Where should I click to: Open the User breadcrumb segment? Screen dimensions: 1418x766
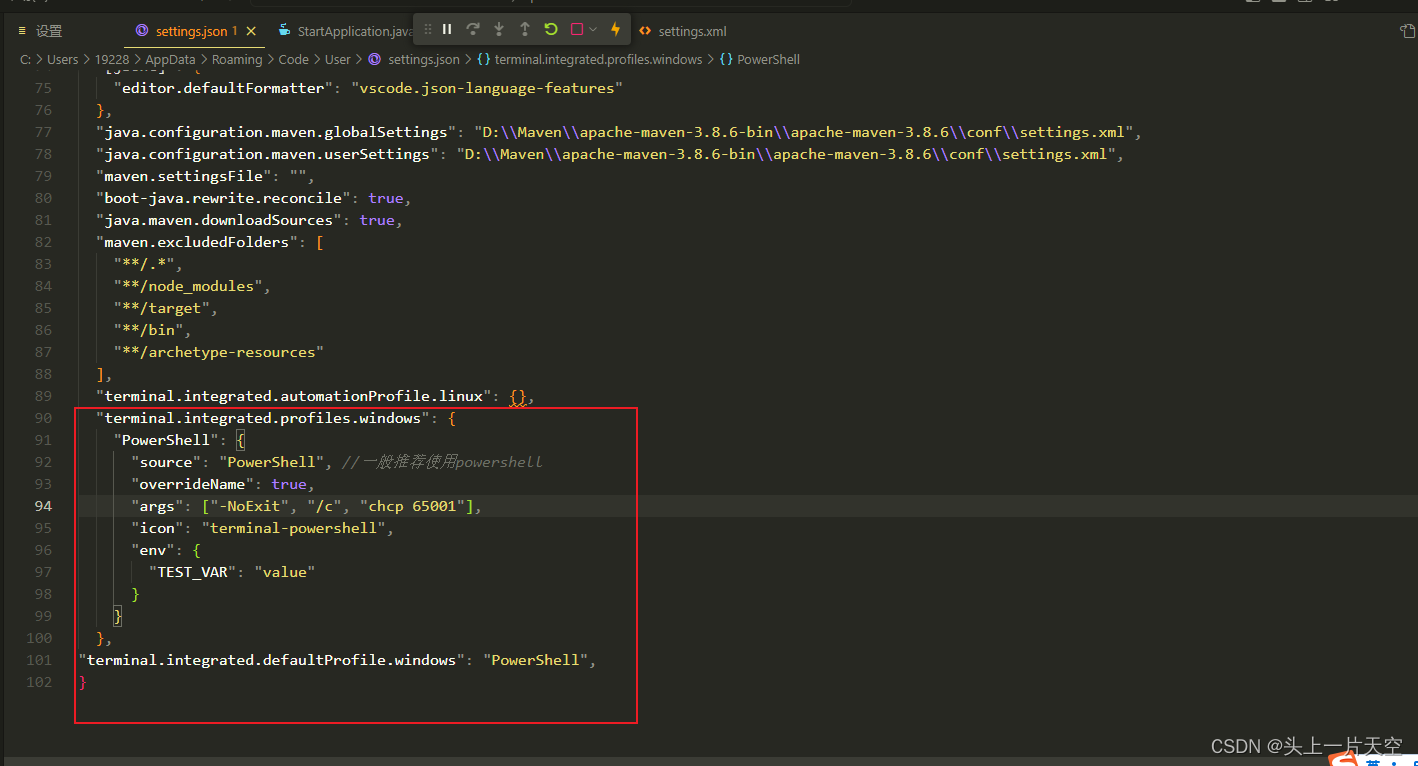click(338, 59)
